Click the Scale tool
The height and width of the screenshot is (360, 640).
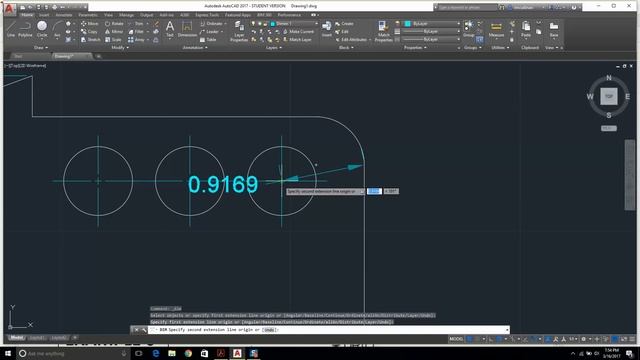click(113, 40)
